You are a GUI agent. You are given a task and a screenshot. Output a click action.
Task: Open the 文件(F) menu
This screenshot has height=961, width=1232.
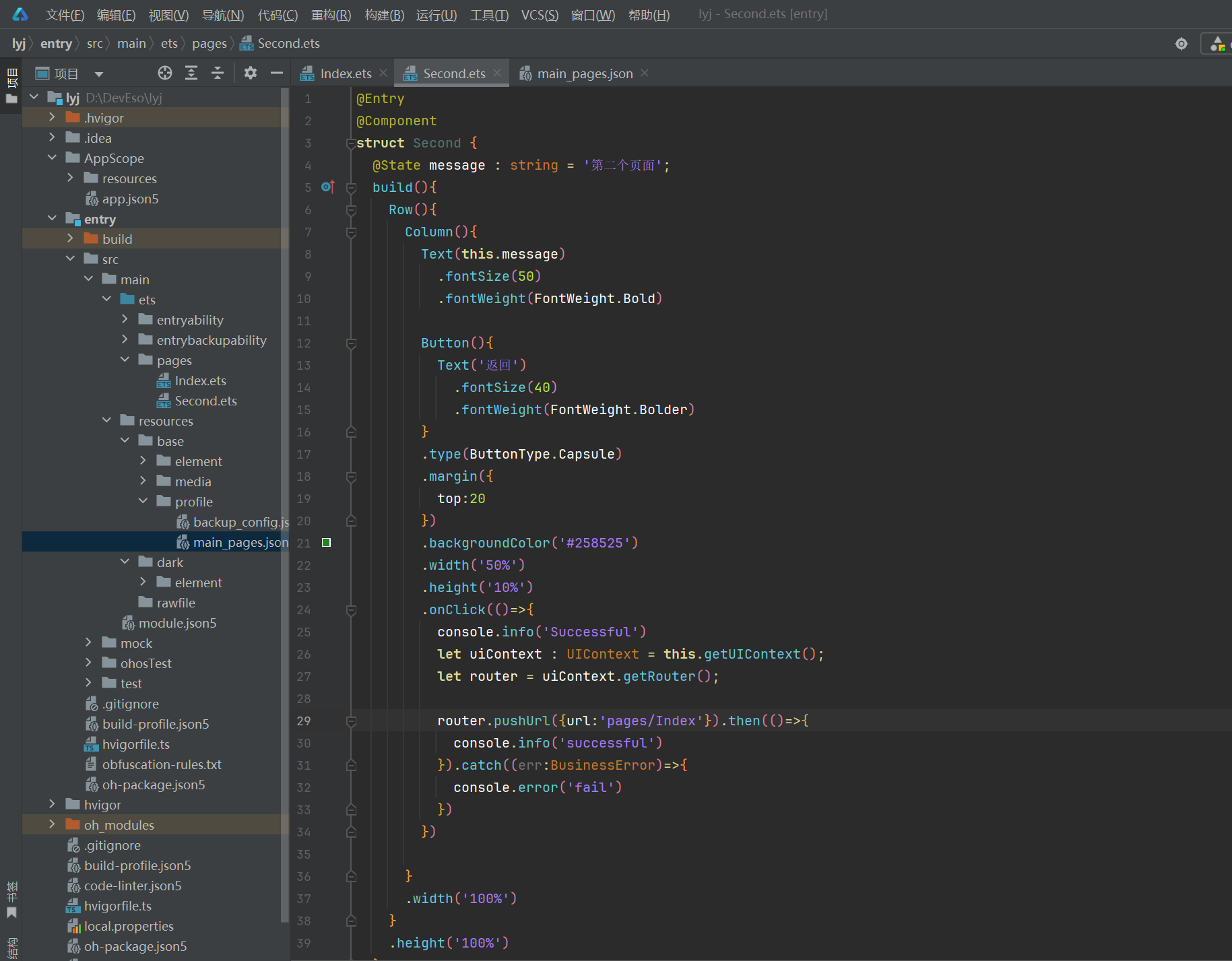[x=65, y=15]
